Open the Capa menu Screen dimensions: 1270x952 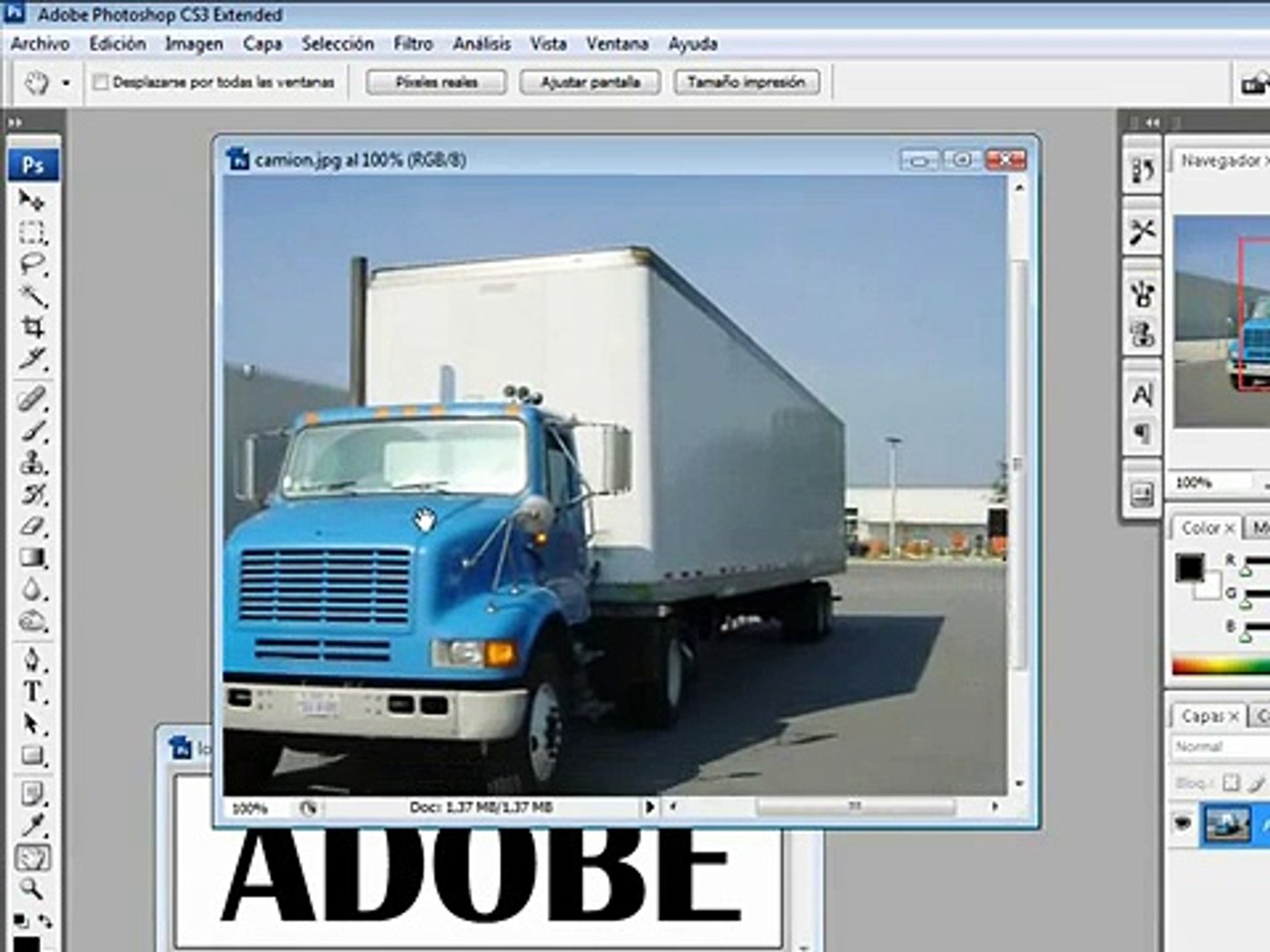pos(262,43)
